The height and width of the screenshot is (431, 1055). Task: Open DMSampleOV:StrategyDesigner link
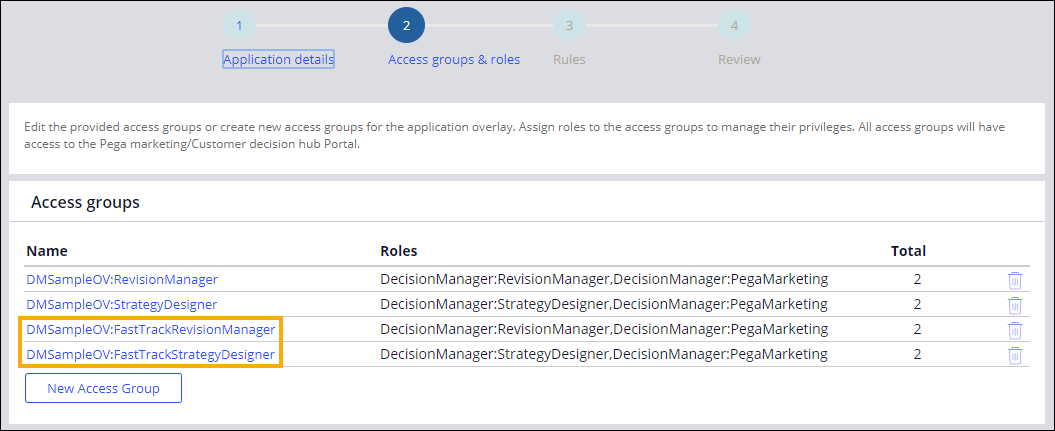click(x=121, y=305)
